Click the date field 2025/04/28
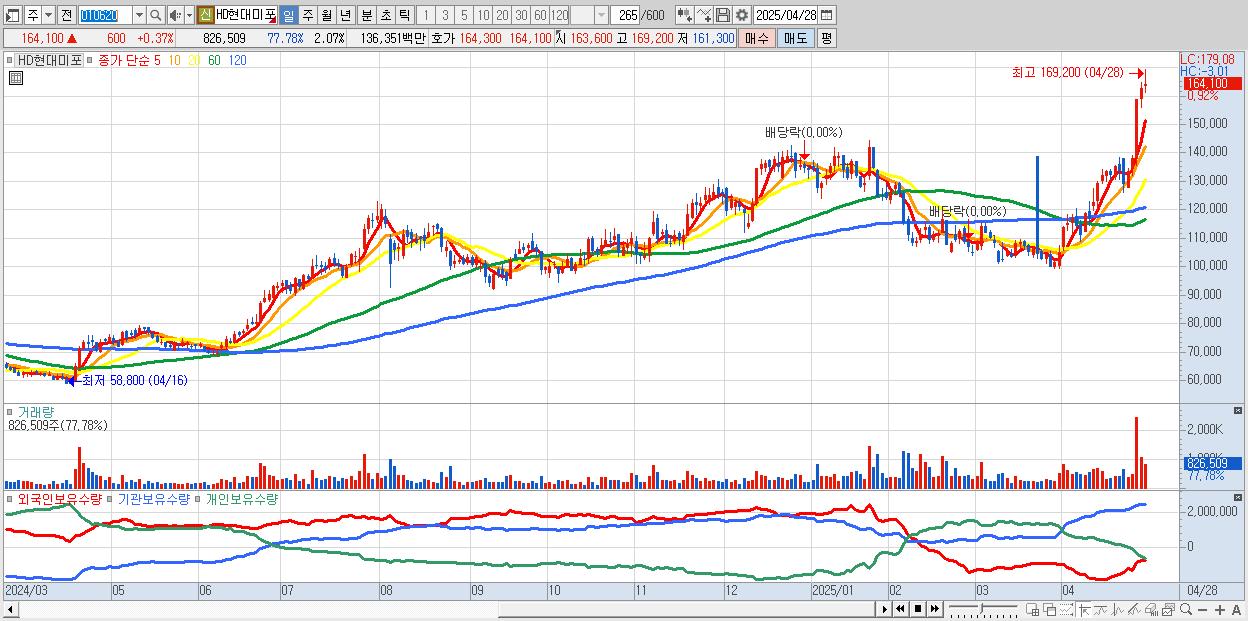The height and width of the screenshot is (621, 1248). point(785,15)
